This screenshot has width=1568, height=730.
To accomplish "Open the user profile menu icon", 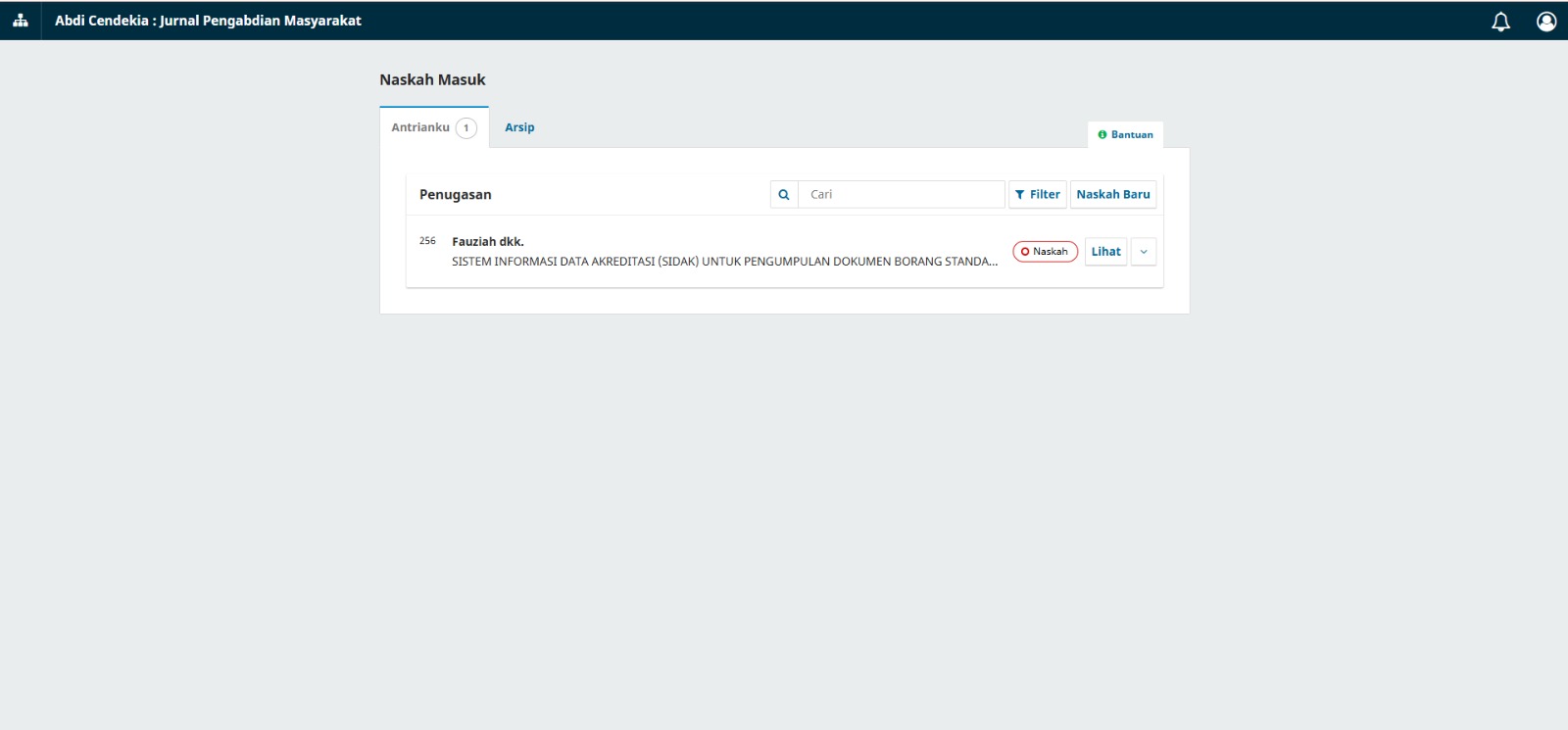I will point(1546,22).
